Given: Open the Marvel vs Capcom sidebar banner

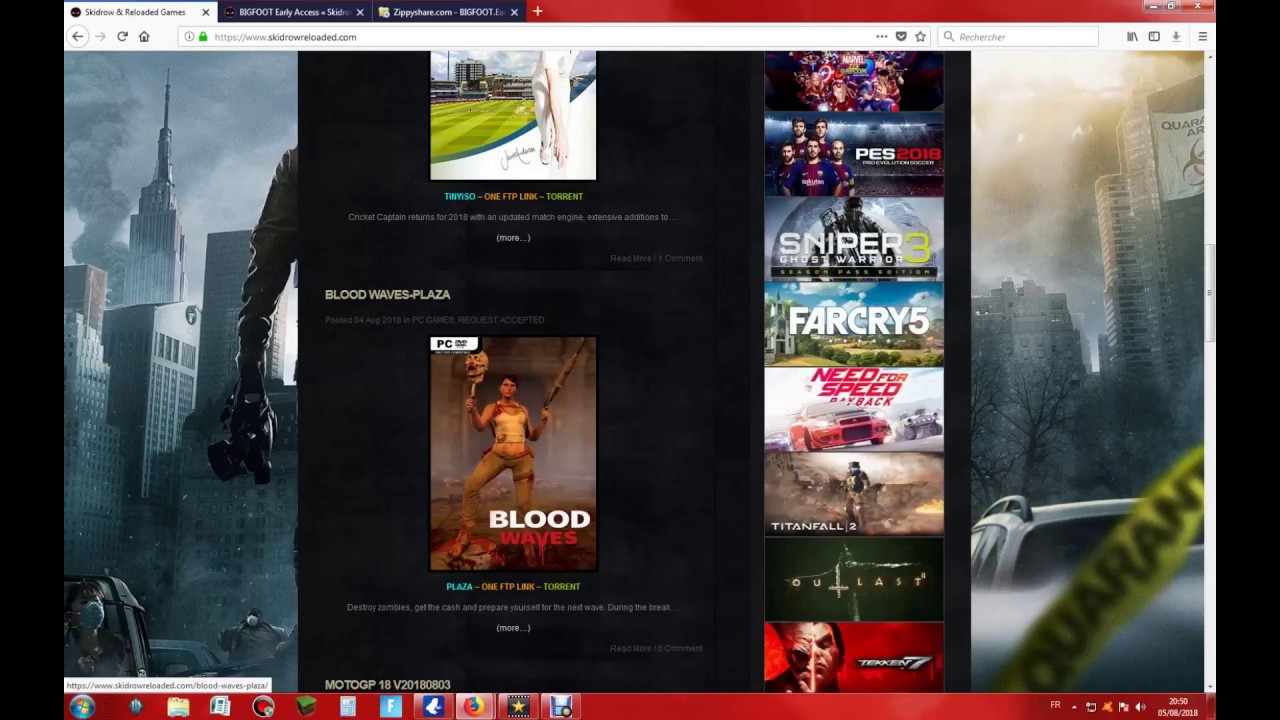Looking at the screenshot, I should [854, 81].
